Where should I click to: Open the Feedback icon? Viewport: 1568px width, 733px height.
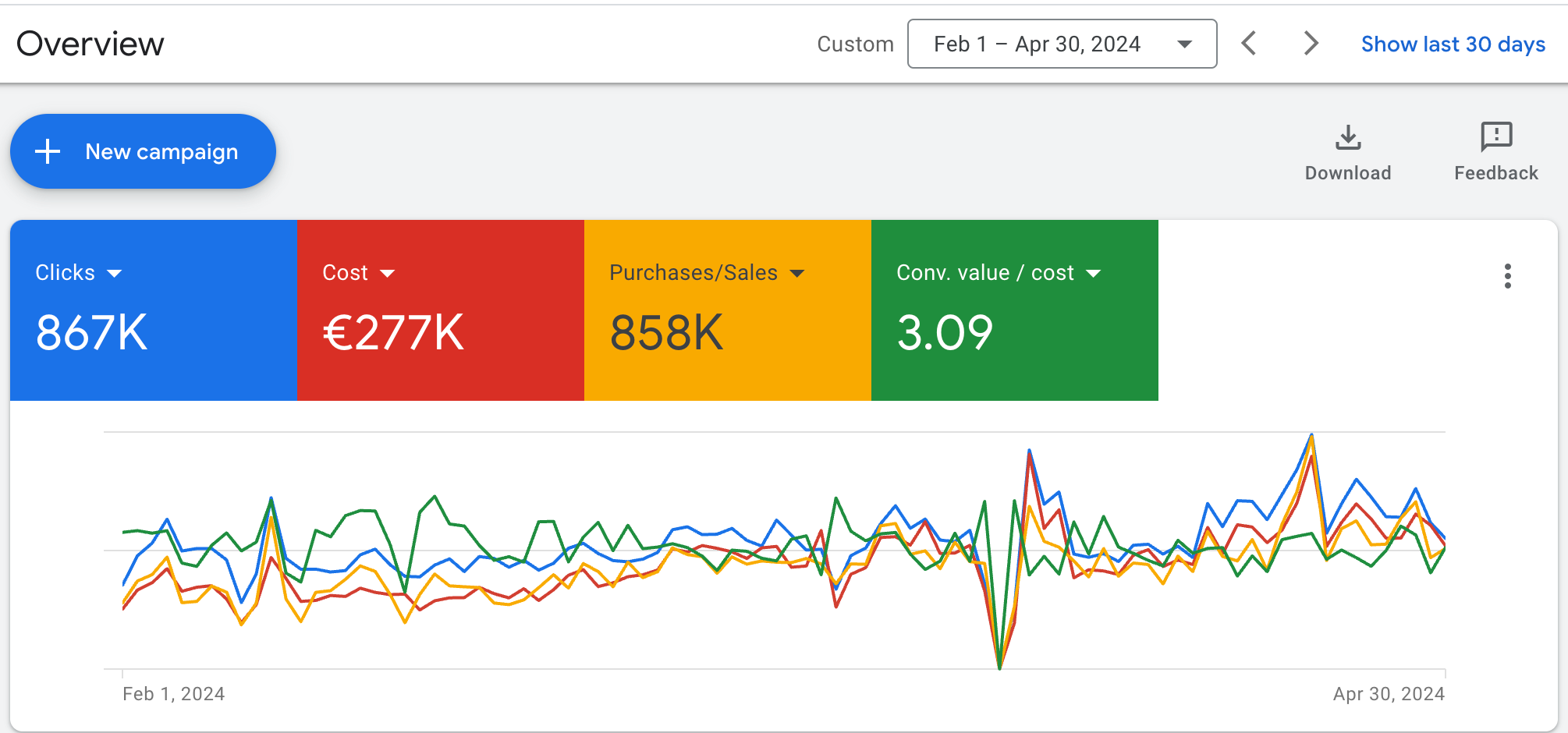pos(1495,137)
